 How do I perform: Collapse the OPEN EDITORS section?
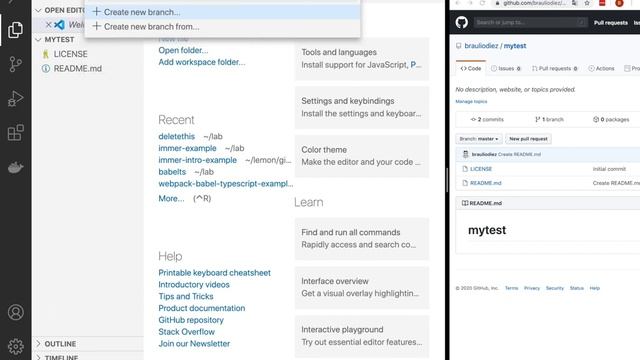(38, 10)
